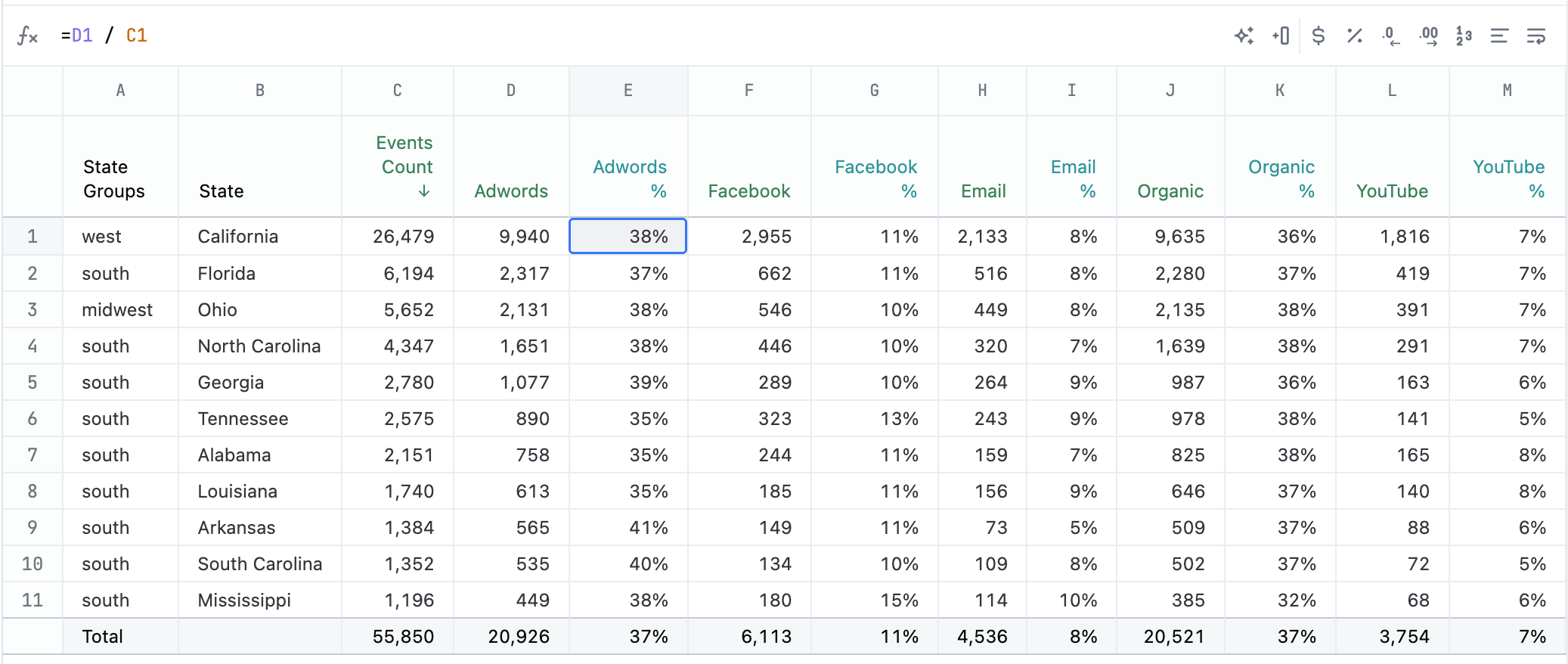Click the YouTube % column title
This screenshot has height=664, width=1568.
click(x=1508, y=178)
